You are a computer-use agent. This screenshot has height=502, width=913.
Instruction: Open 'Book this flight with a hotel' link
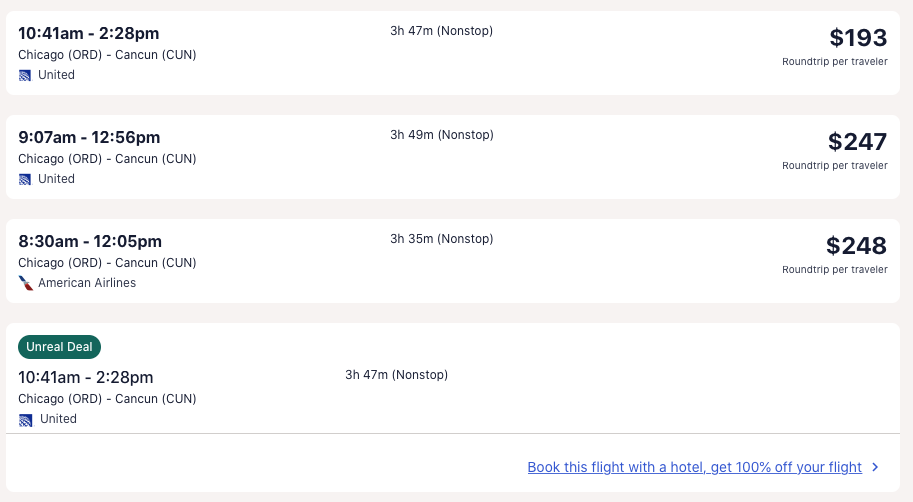694,467
